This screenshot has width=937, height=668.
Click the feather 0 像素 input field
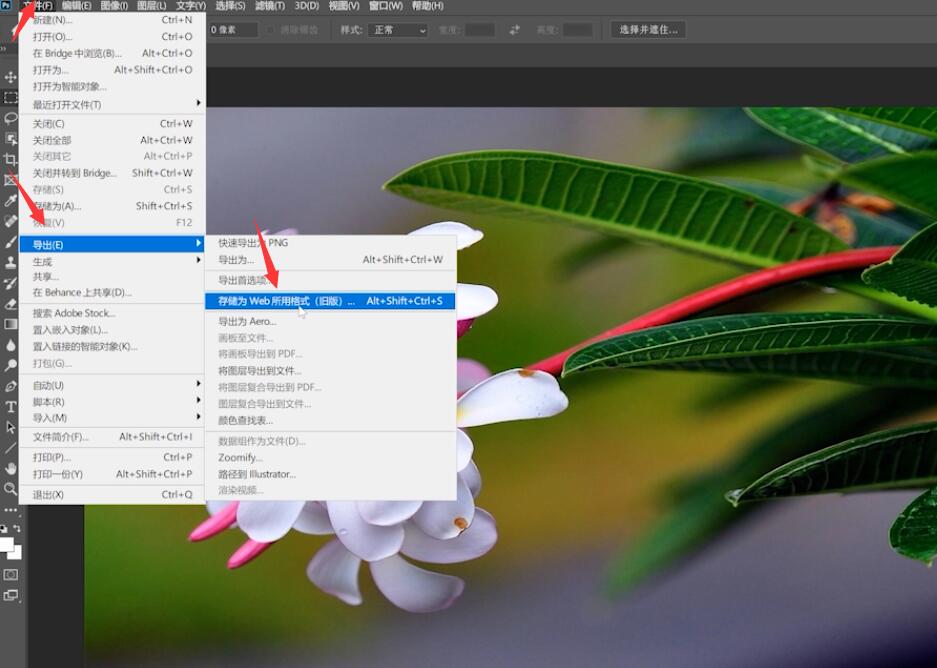[x=232, y=30]
